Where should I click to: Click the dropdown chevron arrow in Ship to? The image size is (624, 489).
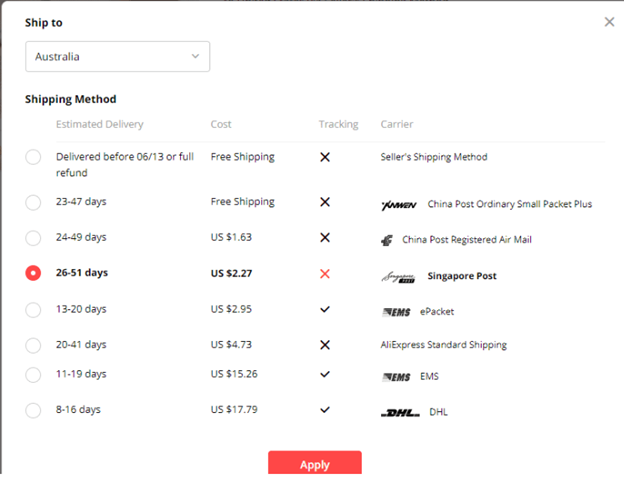pyautogui.click(x=195, y=57)
